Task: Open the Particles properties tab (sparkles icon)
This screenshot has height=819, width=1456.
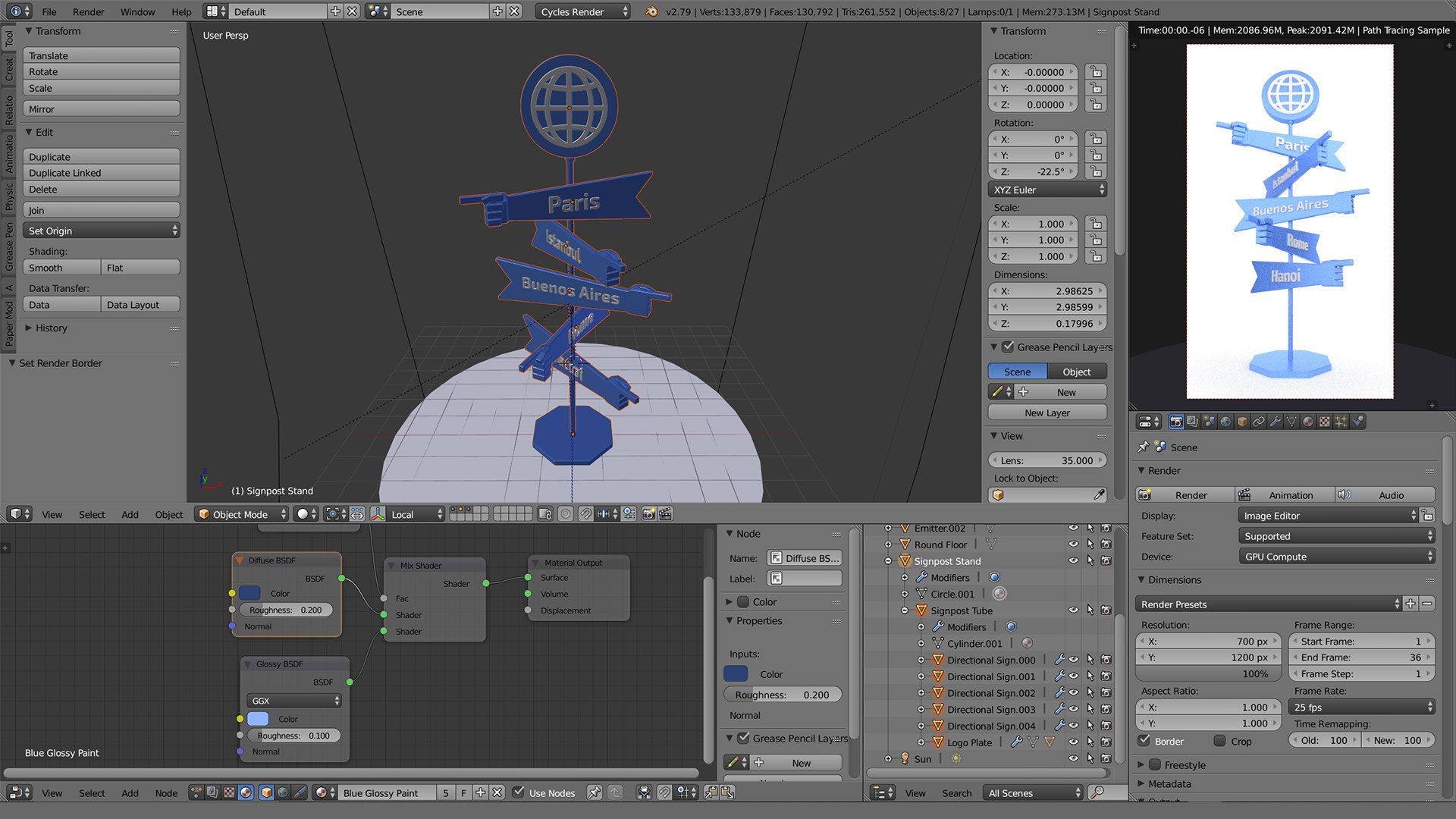Action: [1341, 422]
